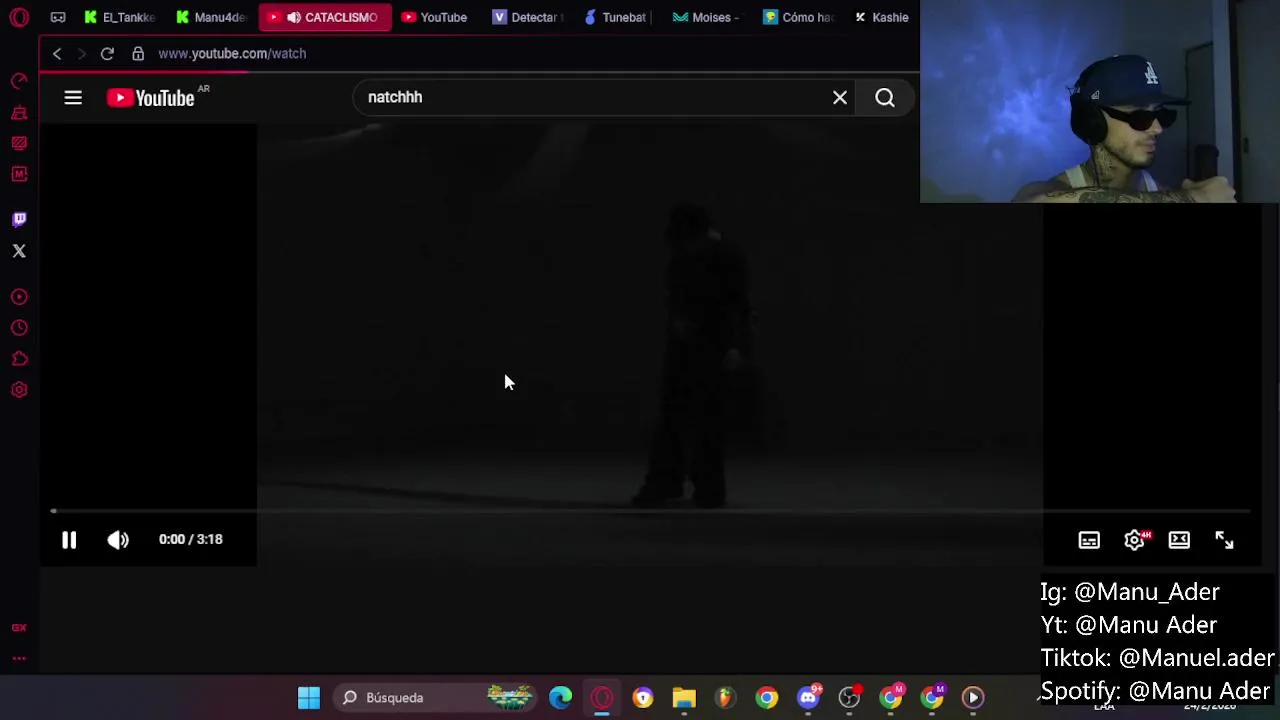Image resolution: width=1280 pixels, height=720 pixels.
Task: Switch to the Detectar tab
Action: 527,17
